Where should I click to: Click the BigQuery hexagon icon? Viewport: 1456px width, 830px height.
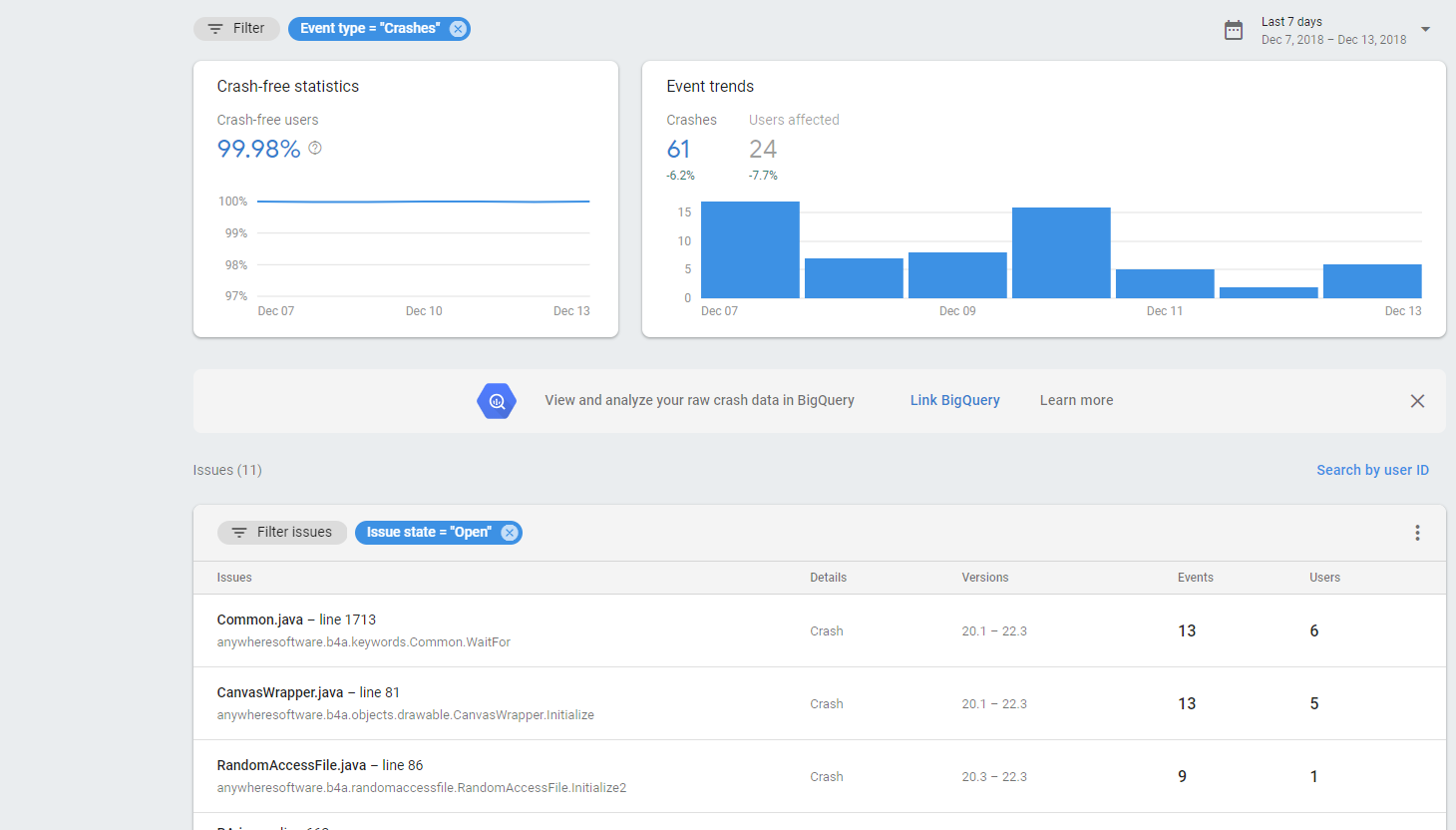click(x=497, y=401)
